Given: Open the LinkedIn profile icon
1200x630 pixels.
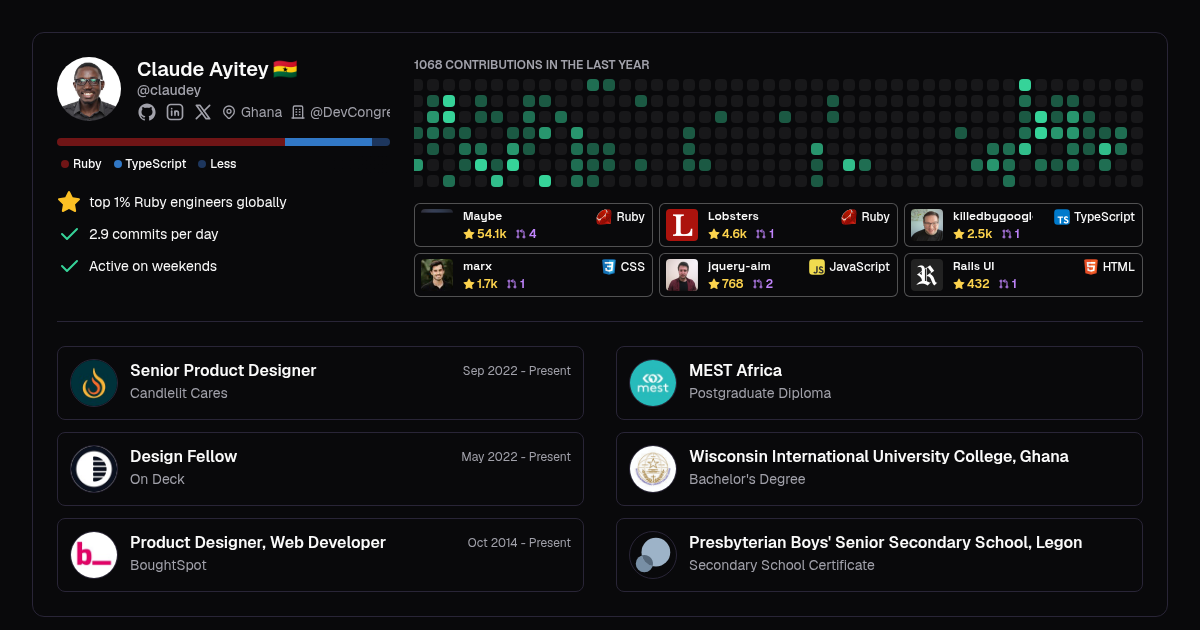Looking at the screenshot, I should tap(175, 112).
